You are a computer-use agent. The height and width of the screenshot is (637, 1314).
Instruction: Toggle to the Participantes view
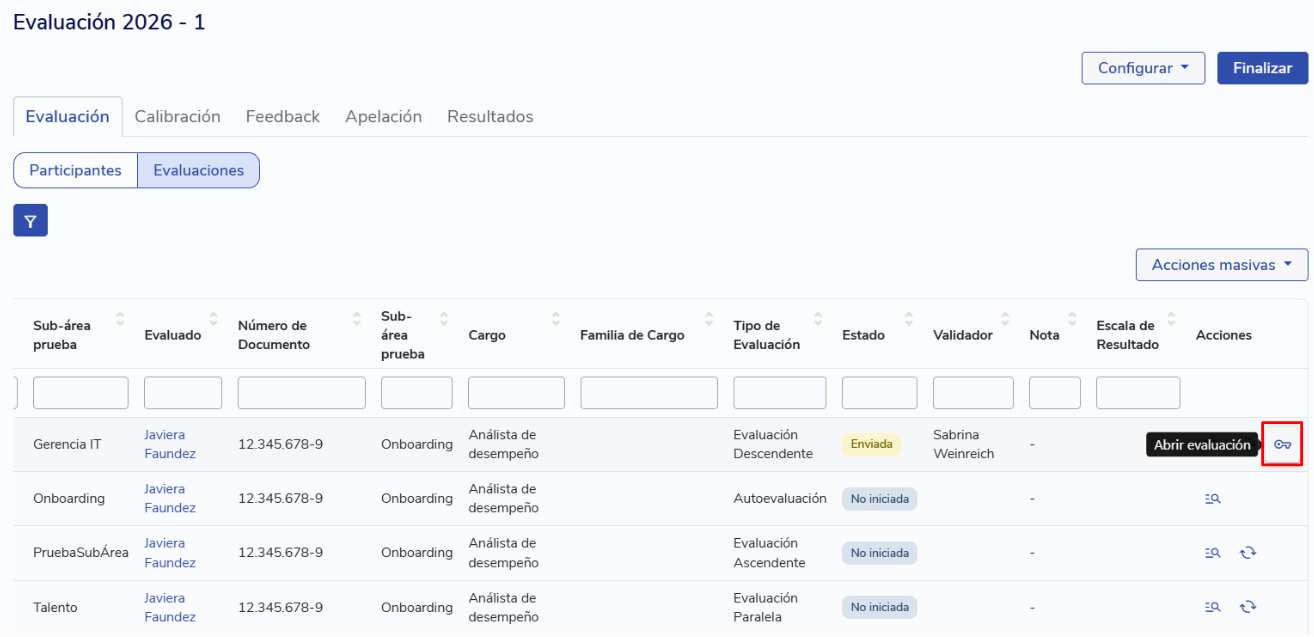(x=75, y=170)
